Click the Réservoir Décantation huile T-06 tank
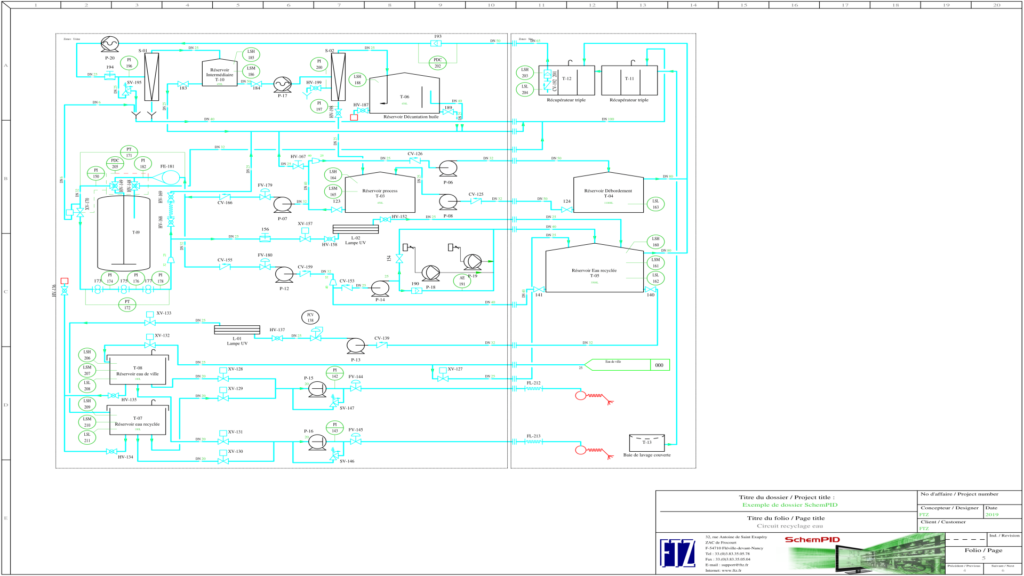 404,98
